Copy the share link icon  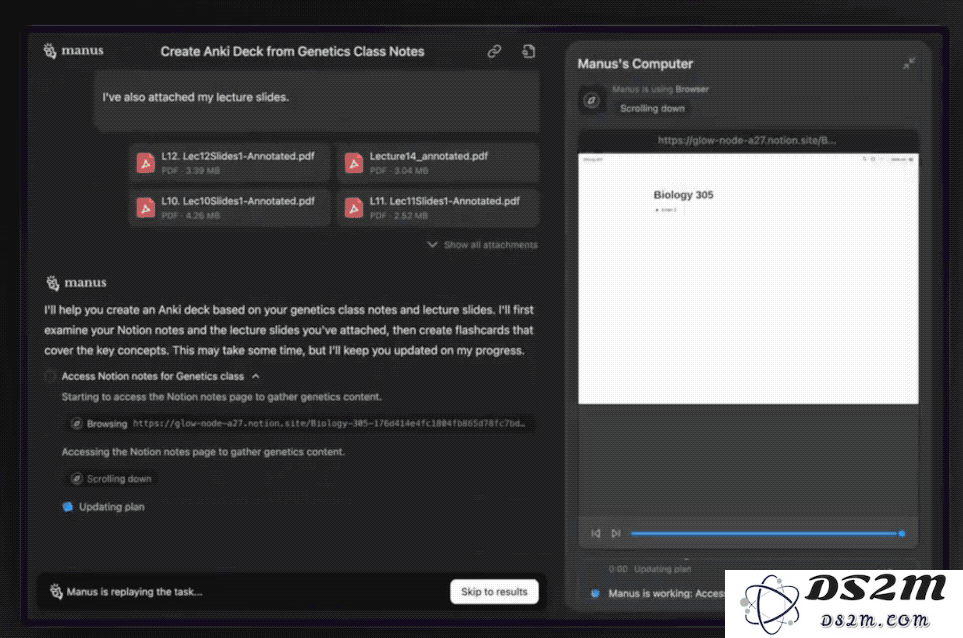pyautogui.click(x=494, y=52)
